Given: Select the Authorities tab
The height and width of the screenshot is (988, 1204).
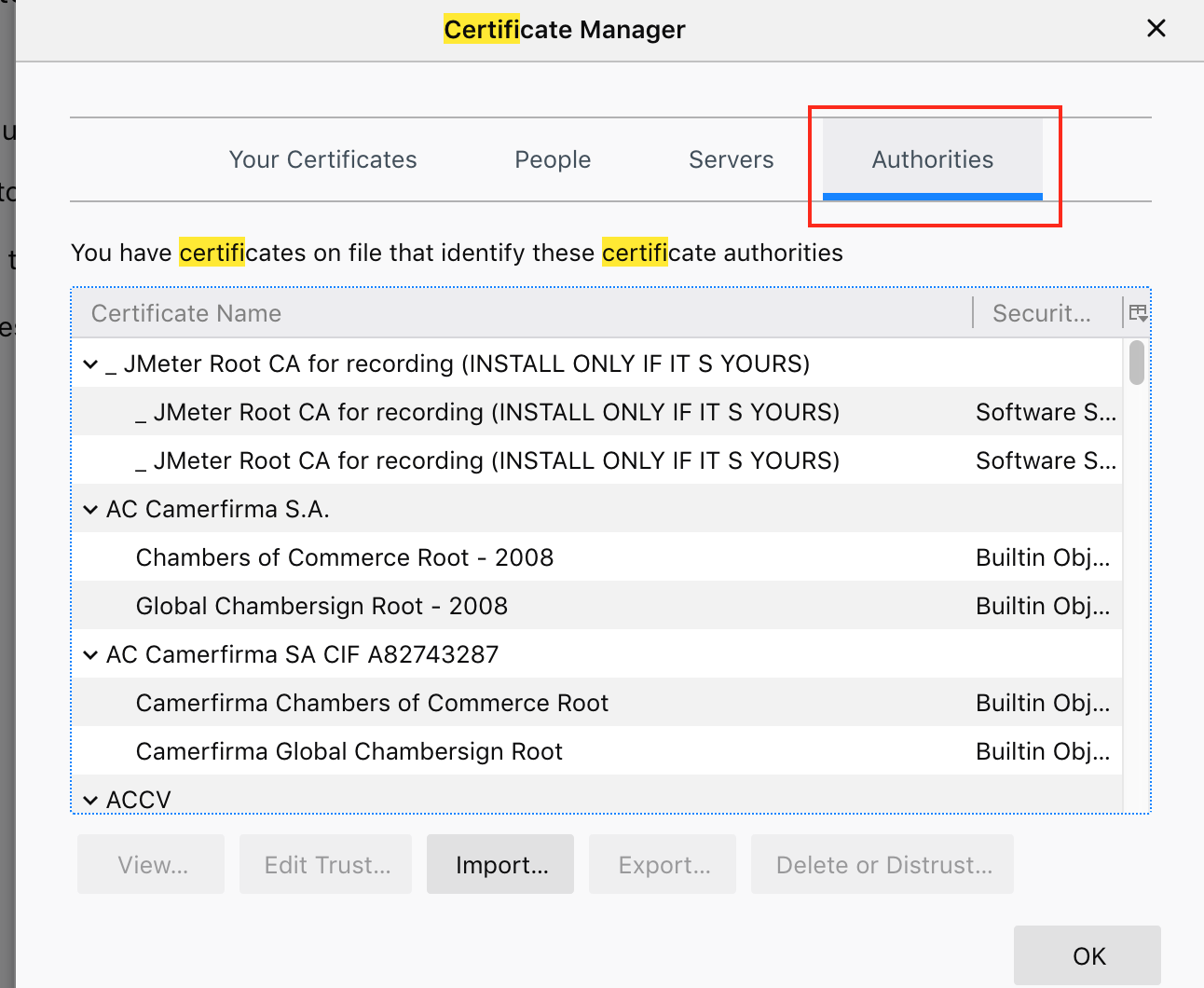Looking at the screenshot, I should pos(933,159).
